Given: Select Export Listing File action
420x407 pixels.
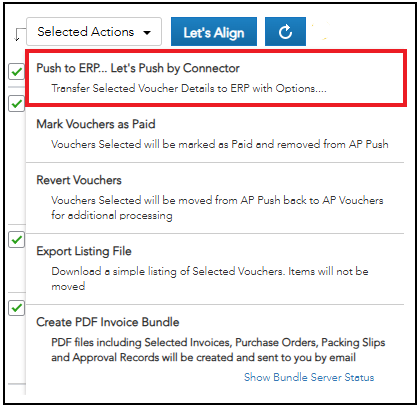Looking at the screenshot, I should click(215, 269).
